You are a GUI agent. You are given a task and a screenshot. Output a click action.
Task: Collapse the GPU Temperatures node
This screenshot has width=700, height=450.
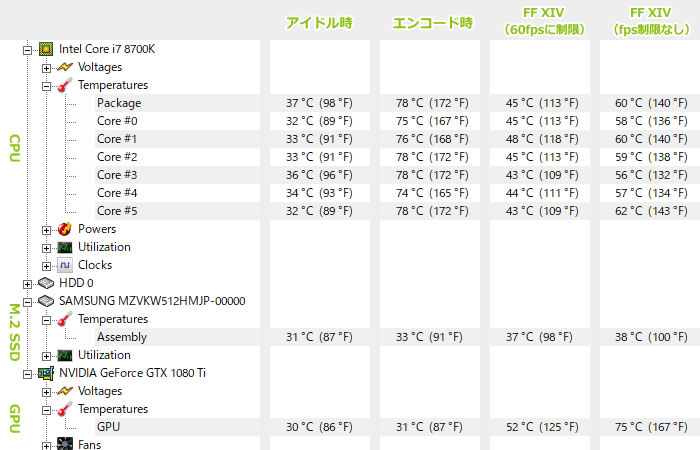click(x=46, y=410)
